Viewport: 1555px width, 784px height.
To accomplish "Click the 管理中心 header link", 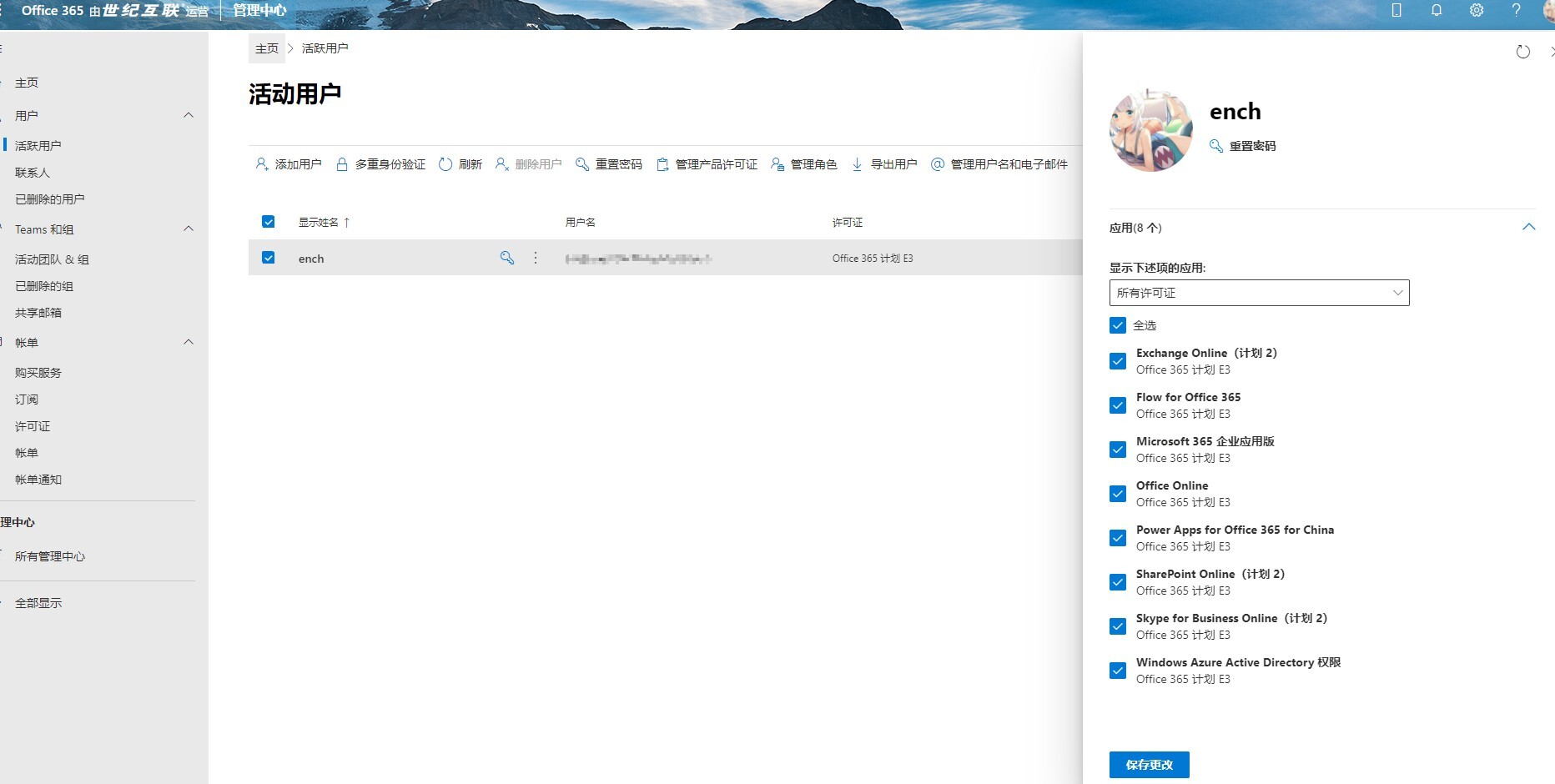I will (x=259, y=11).
